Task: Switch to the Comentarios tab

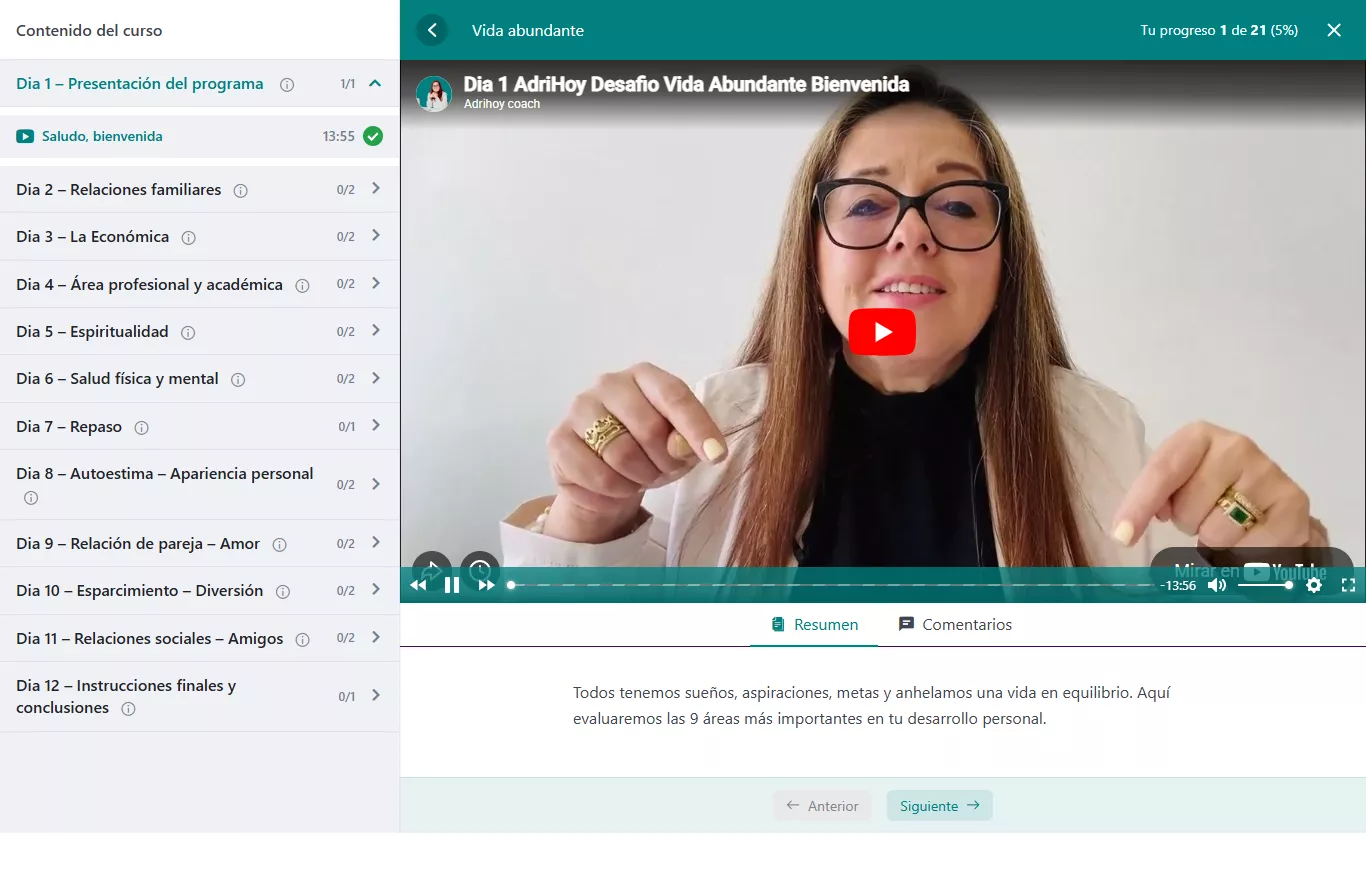Action: (955, 624)
